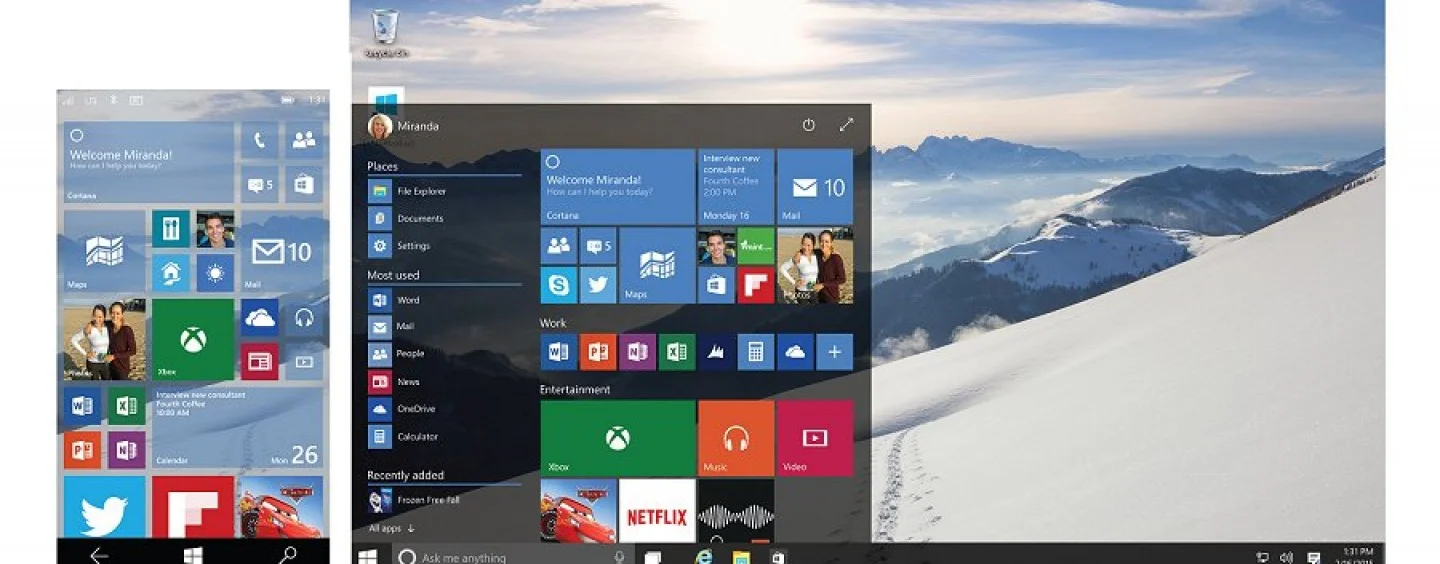Open the Cortana Welcome Miranda tile on desktop
Viewport: 1440px width, 564px height.
coord(617,187)
